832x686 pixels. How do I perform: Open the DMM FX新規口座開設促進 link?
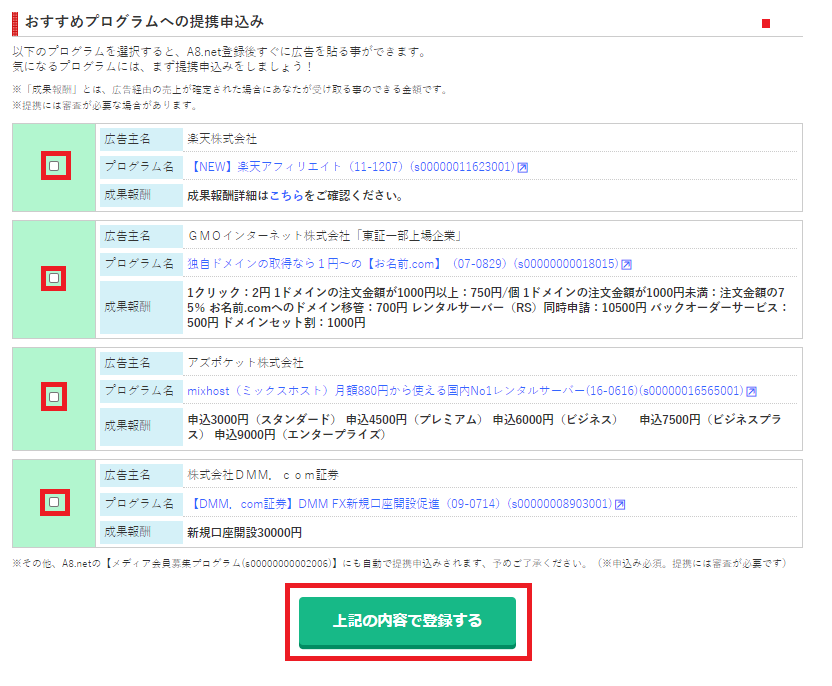point(400,503)
